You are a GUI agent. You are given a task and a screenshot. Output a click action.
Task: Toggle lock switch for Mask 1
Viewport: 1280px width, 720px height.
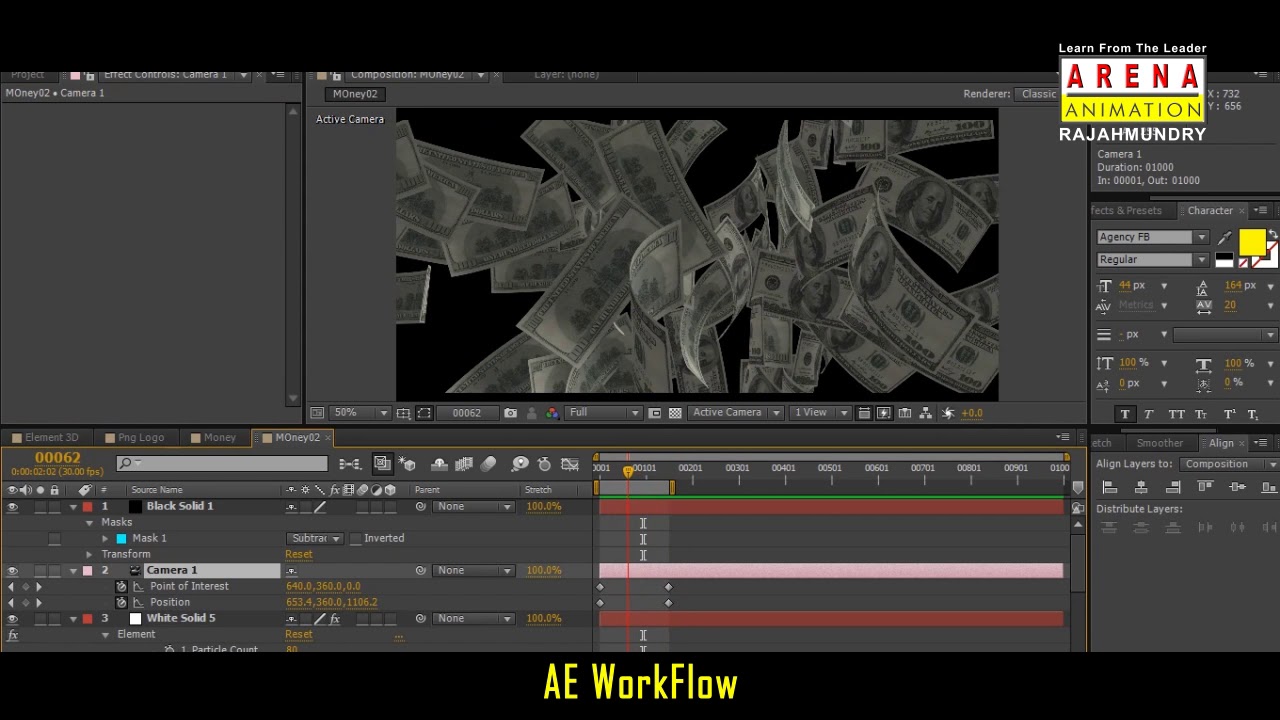[x=54, y=539]
